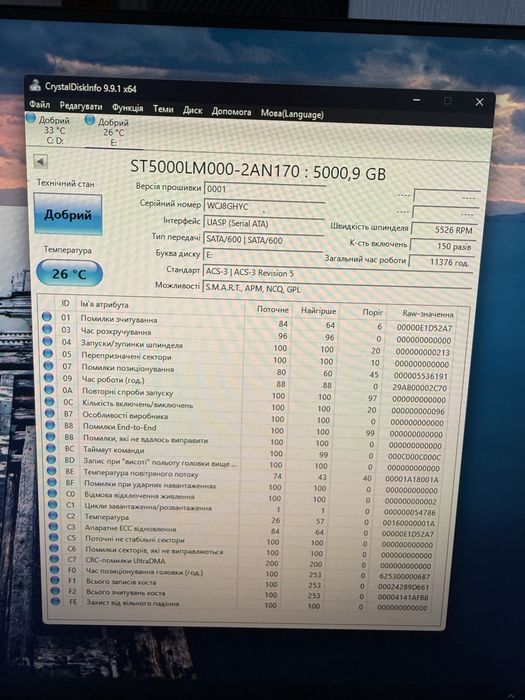Open the Редагувати menu
The height and width of the screenshot is (700, 525).
81,106
